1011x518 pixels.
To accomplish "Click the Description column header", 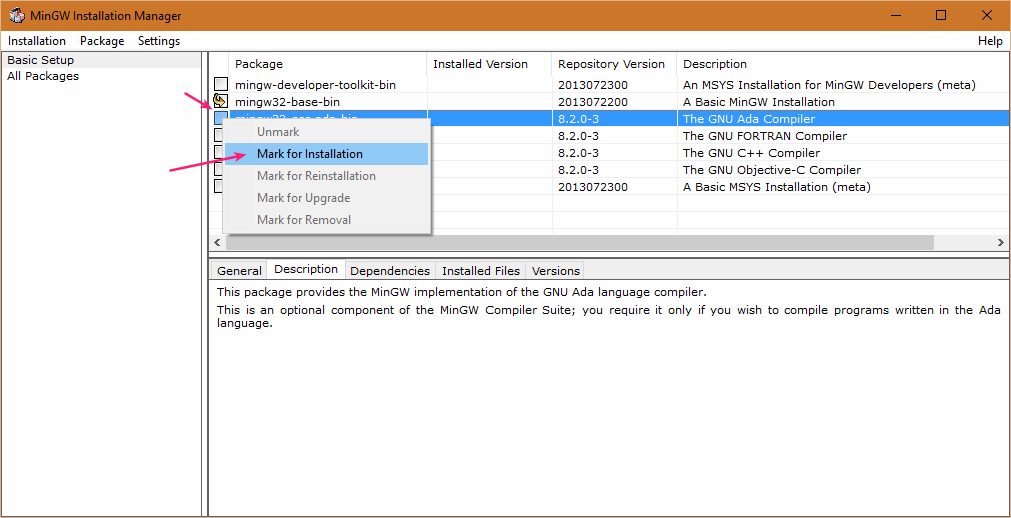I will [715, 64].
